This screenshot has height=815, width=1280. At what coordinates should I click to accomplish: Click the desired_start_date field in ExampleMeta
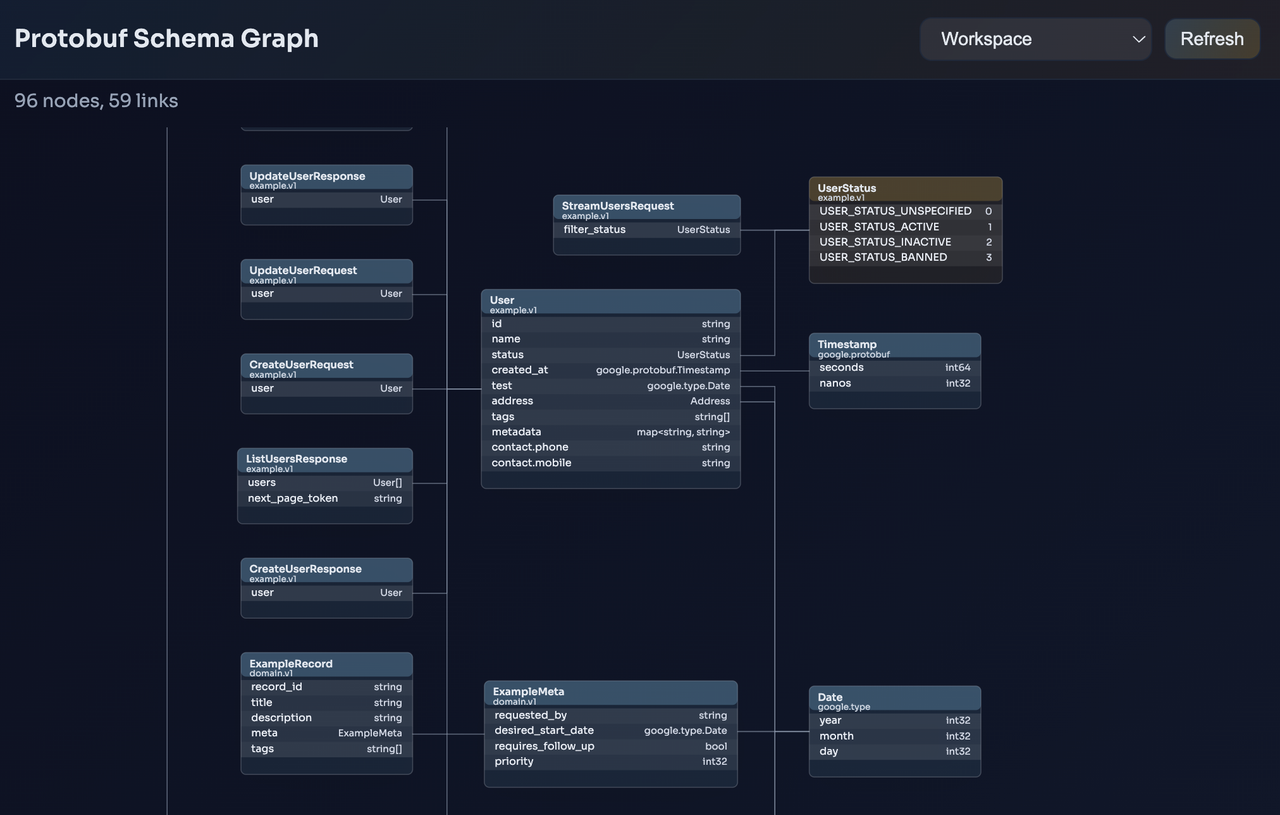[610, 730]
